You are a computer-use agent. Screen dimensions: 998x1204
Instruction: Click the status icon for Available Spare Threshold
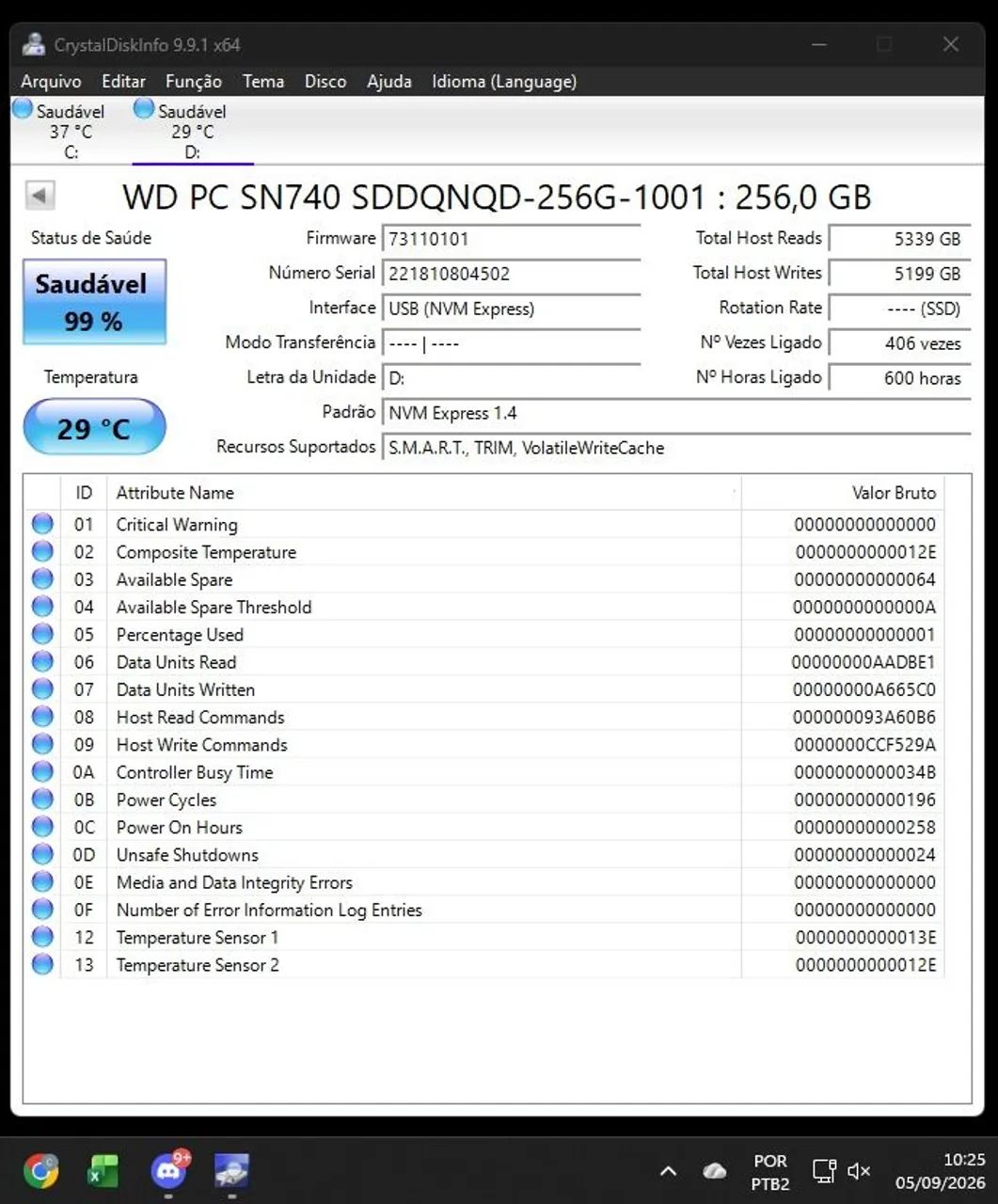[x=42, y=607]
